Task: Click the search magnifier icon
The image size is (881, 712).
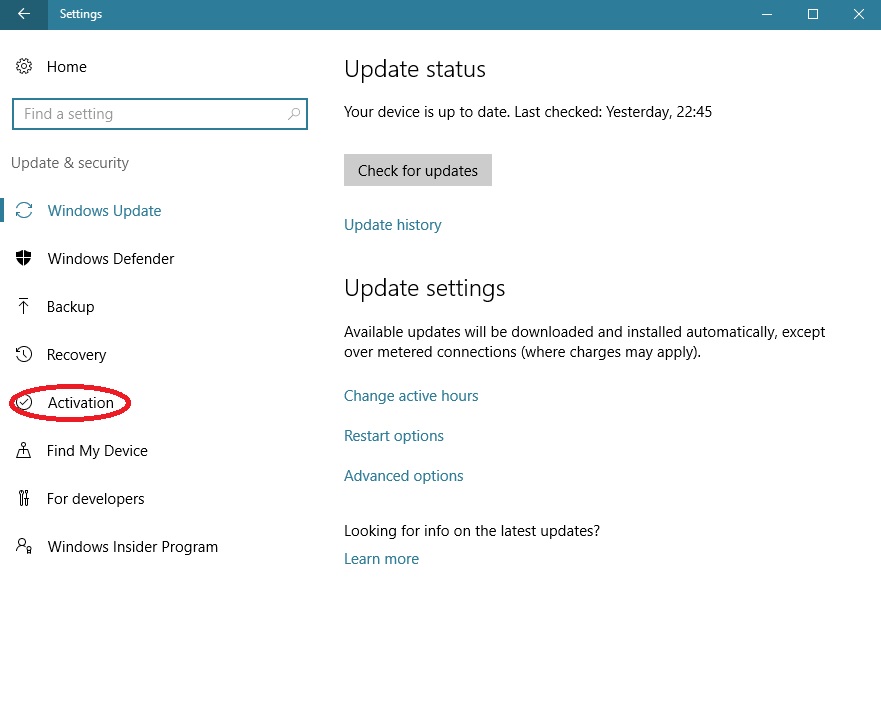Action: [x=293, y=114]
